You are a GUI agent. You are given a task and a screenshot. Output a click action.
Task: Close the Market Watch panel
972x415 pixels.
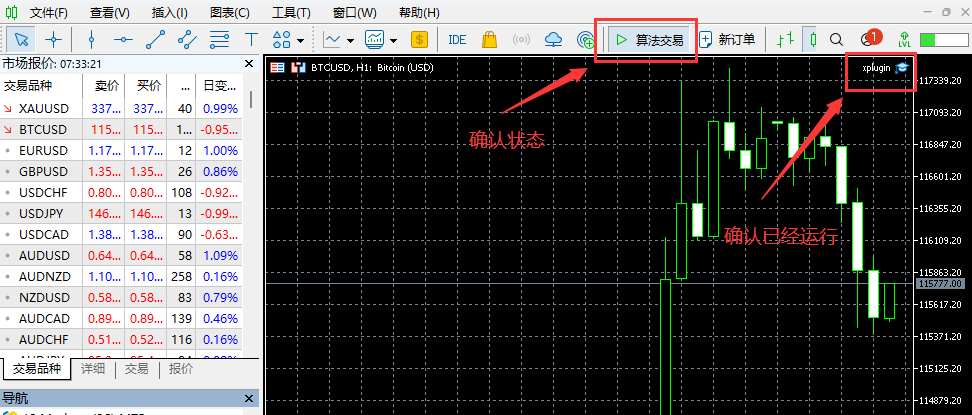tap(249, 64)
